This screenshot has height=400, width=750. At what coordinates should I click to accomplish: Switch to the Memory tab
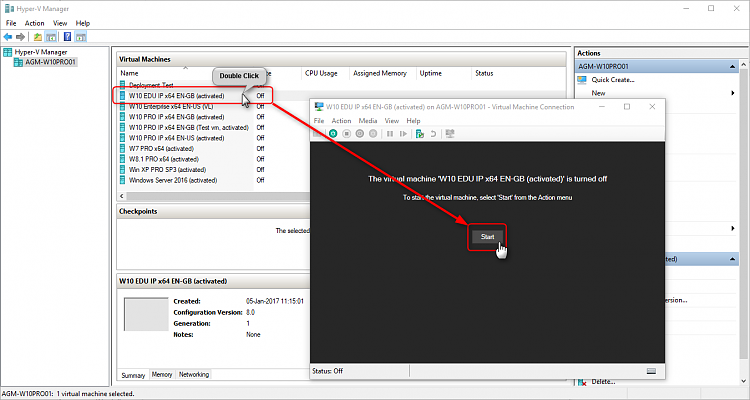tap(162, 375)
